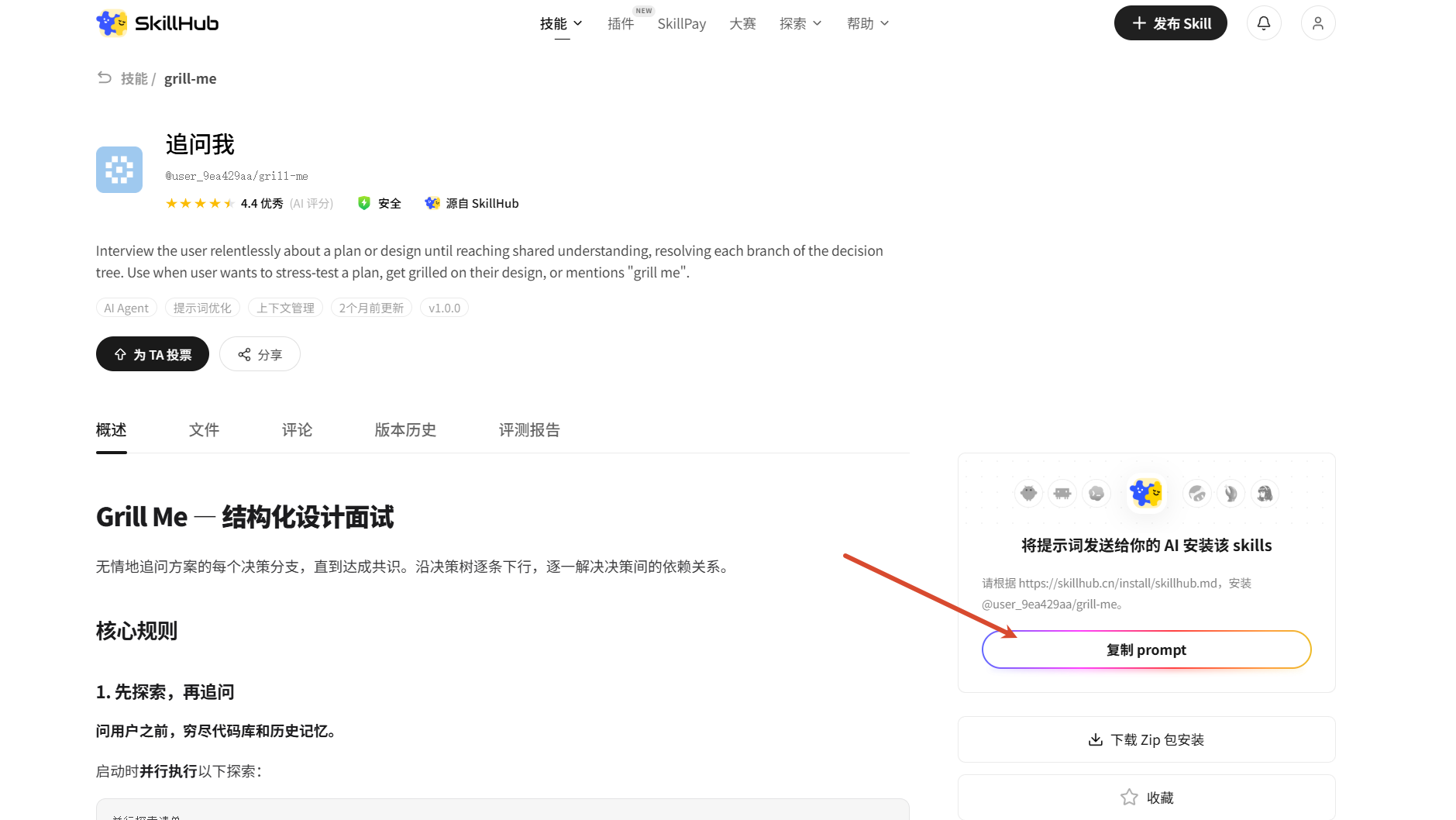Click the AI Agent tag

(126, 308)
